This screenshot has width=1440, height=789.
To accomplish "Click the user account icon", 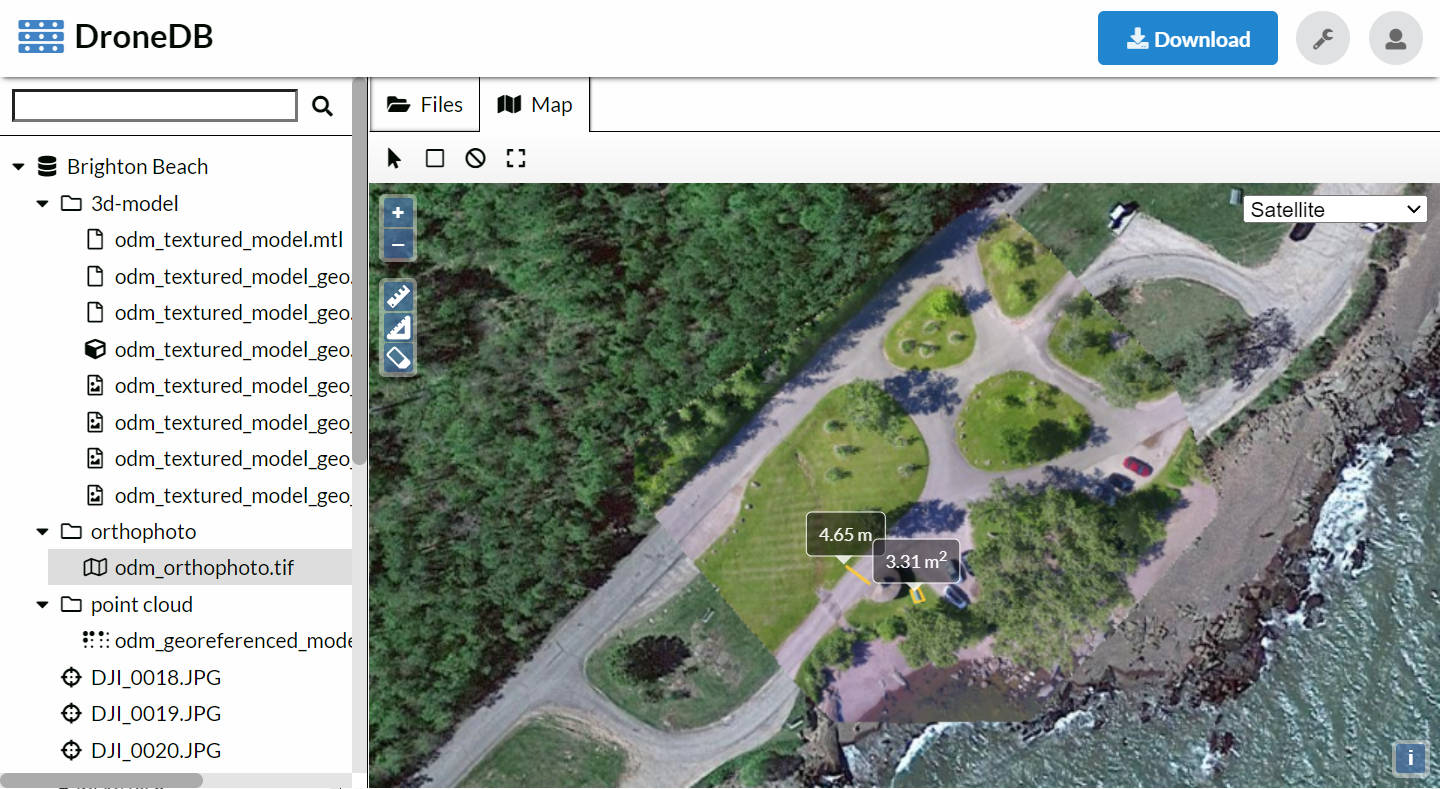I will [x=1395, y=38].
